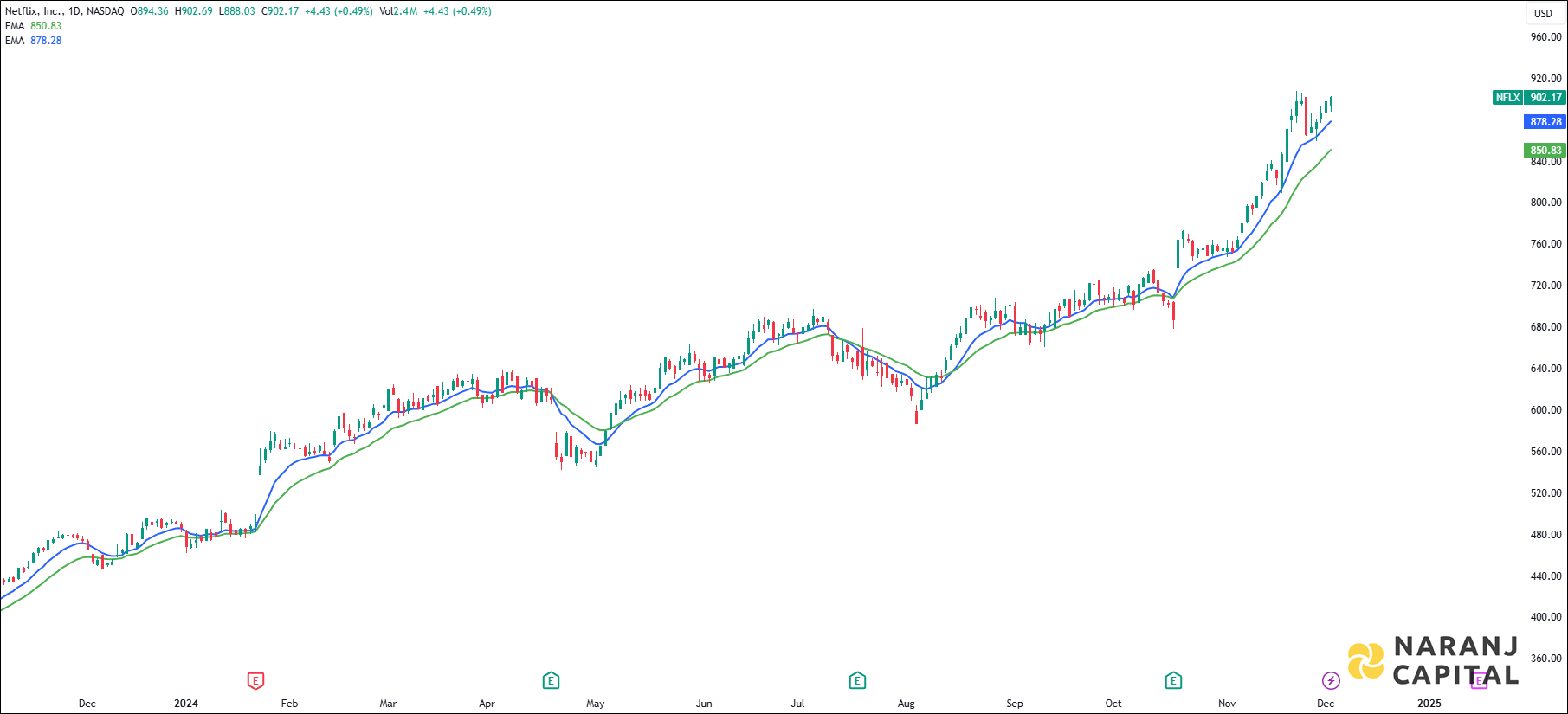Click the Apr label on time axis
Viewport: 1568px width, 714px height.
tap(487, 704)
